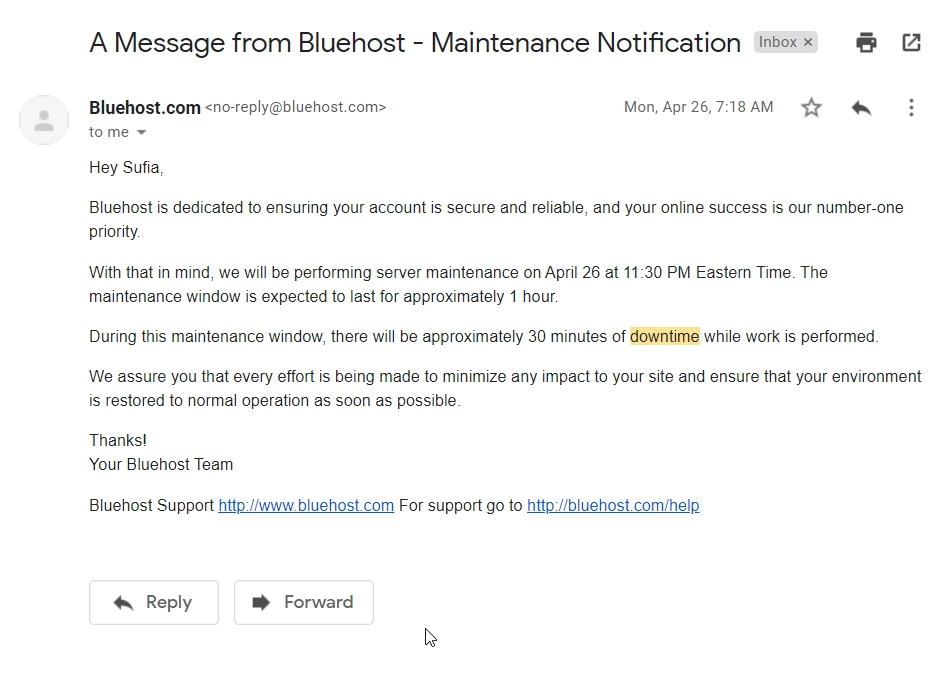The height and width of the screenshot is (695, 942).
Task: Click the no-reply@bluehost.com address
Action: click(296, 108)
